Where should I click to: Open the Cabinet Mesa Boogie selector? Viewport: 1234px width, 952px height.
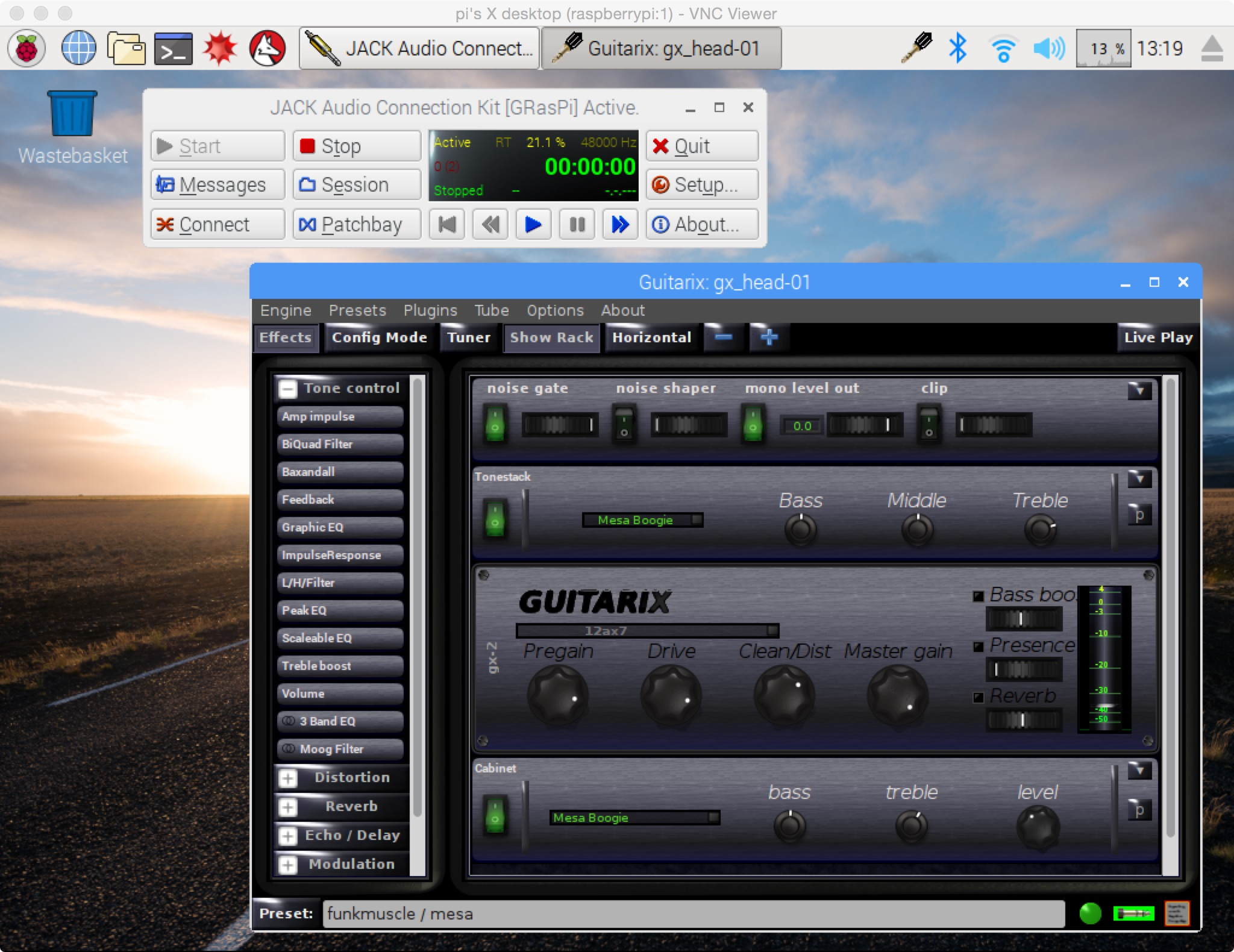(x=635, y=818)
